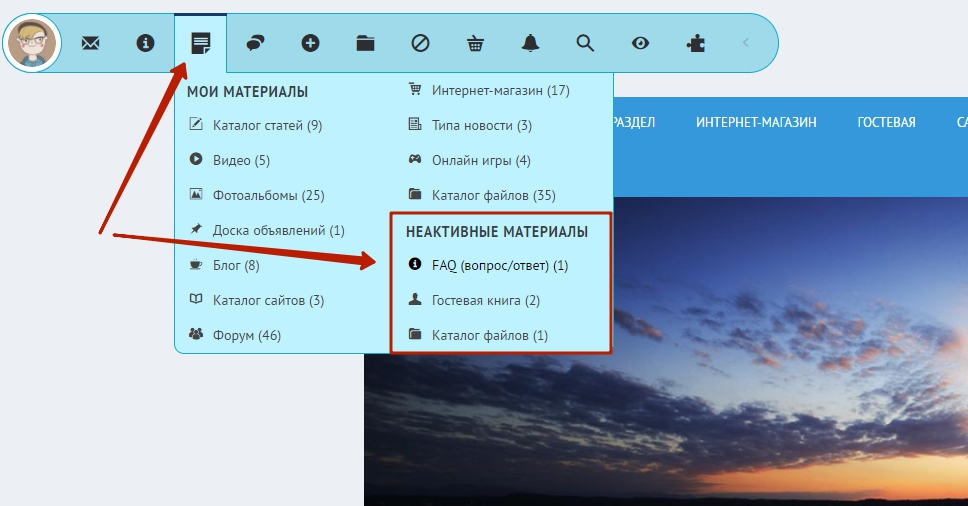Close the materials dropdown via notes icon

click(x=201, y=43)
